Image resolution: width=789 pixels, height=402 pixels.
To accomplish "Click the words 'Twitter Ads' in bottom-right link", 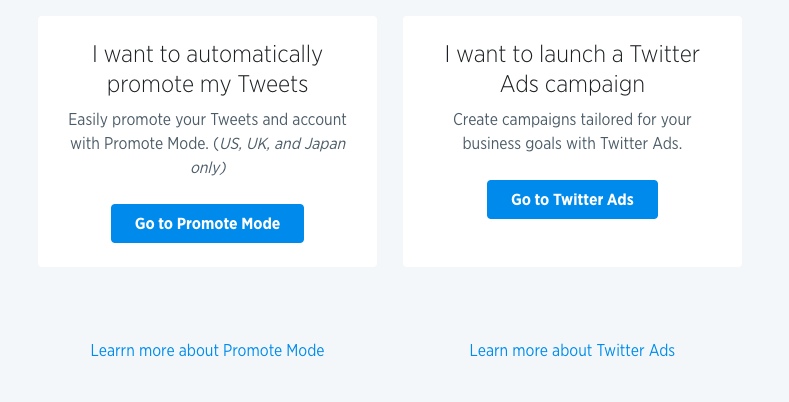I will coord(635,350).
